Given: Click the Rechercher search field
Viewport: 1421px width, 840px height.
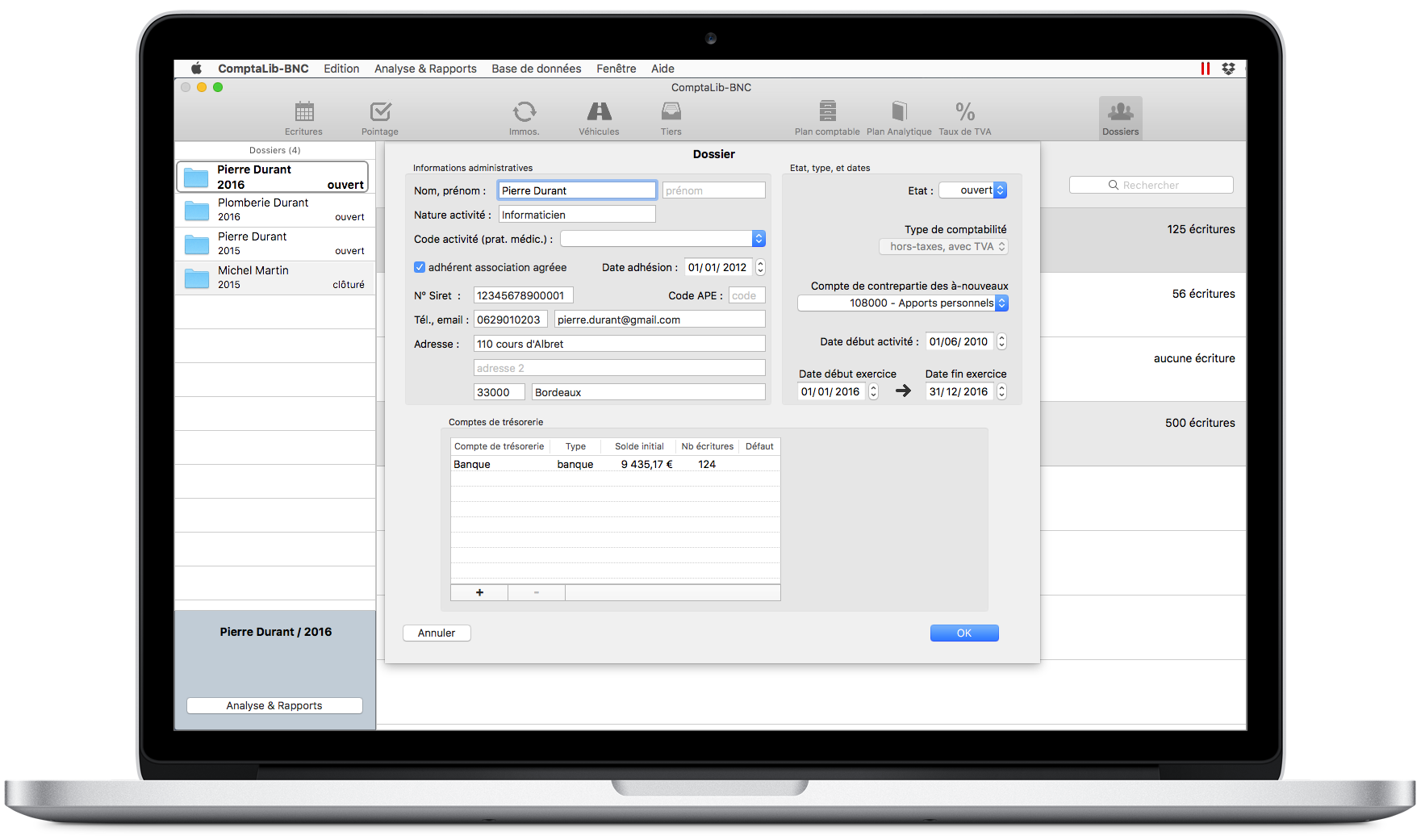Looking at the screenshot, I should (x=1151, y=185).
